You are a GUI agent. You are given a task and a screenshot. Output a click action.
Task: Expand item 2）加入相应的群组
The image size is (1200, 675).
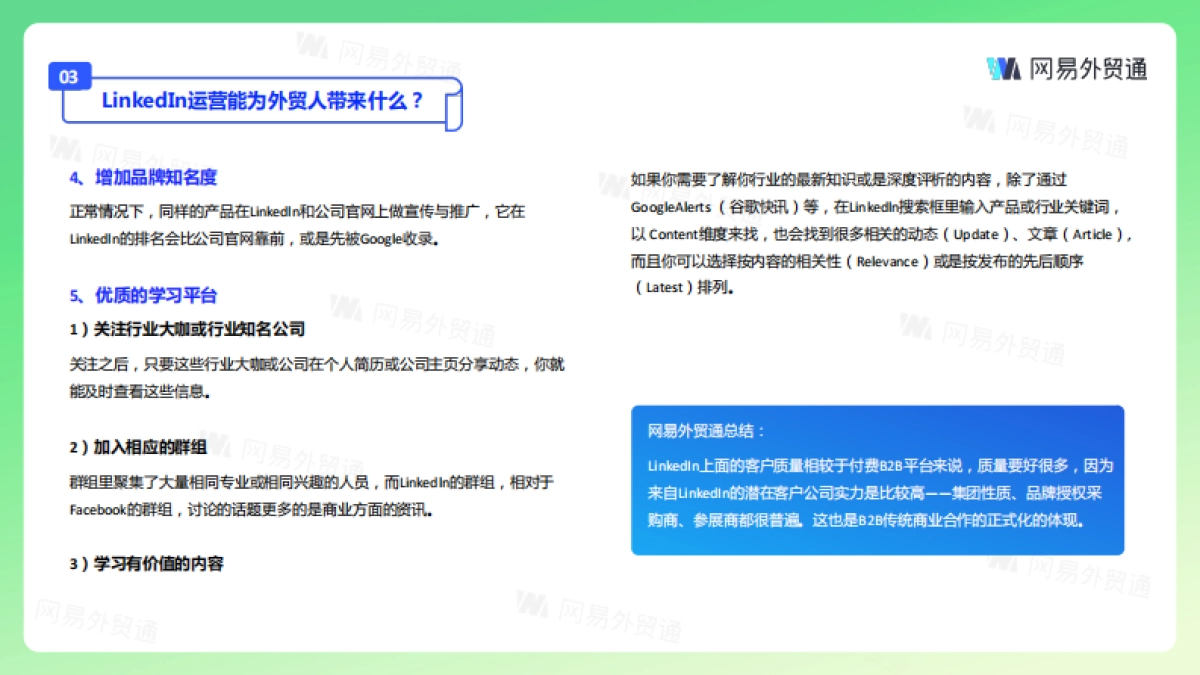140,448
